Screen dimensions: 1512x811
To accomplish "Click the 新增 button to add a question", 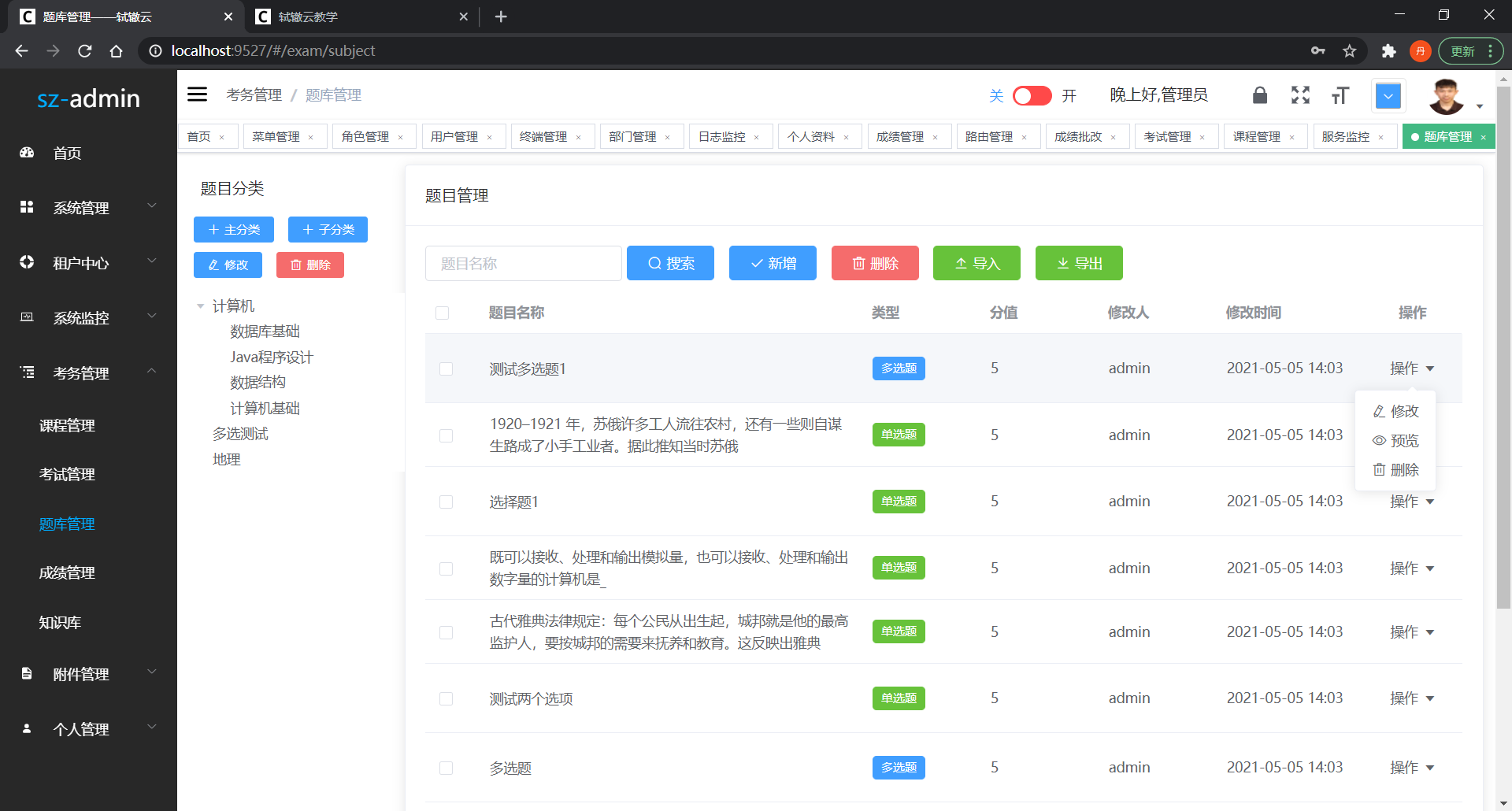I will [x=773, y=263].
